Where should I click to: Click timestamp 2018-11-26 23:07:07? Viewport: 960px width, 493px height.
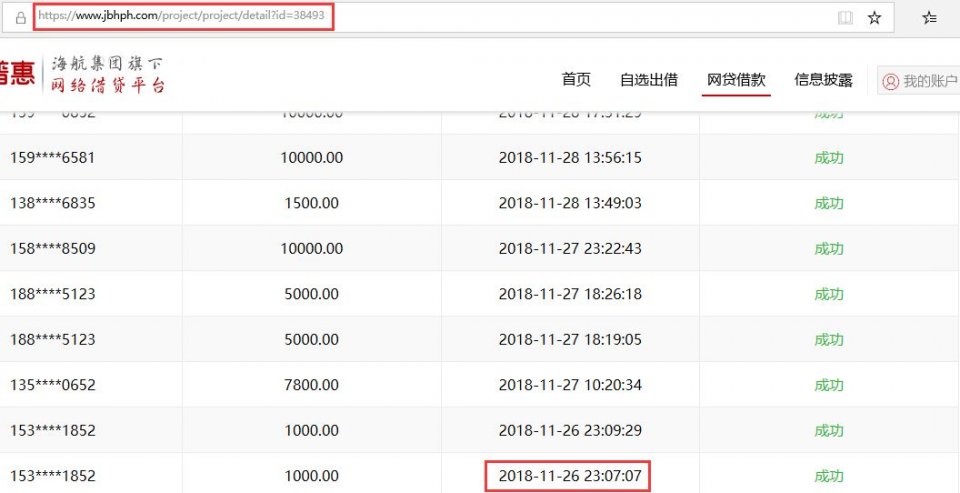pos(570,476)
